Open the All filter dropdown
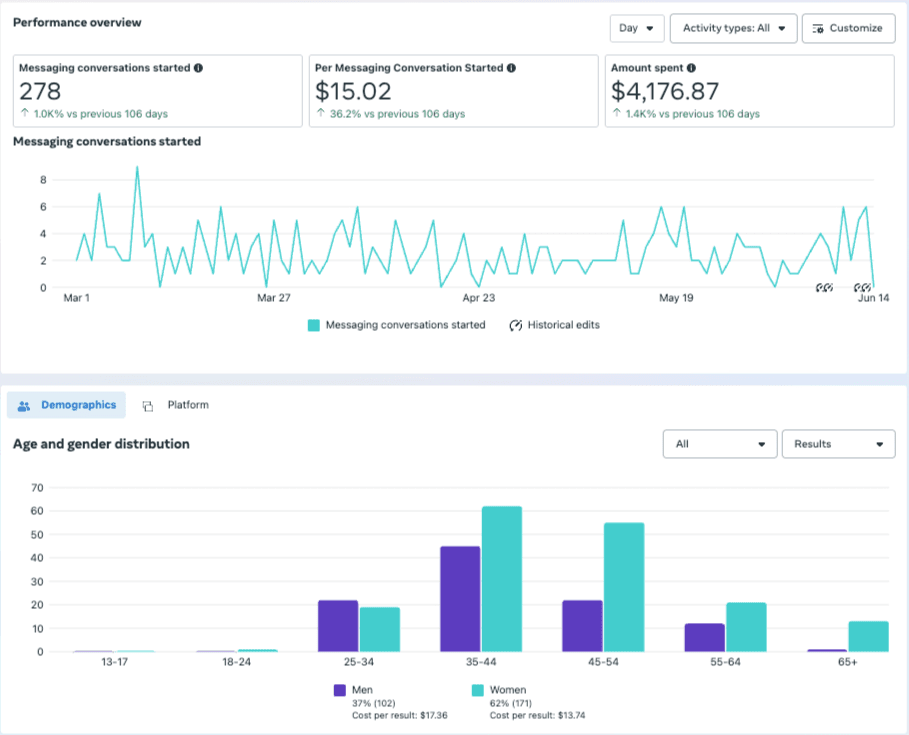 click(719, 444)
